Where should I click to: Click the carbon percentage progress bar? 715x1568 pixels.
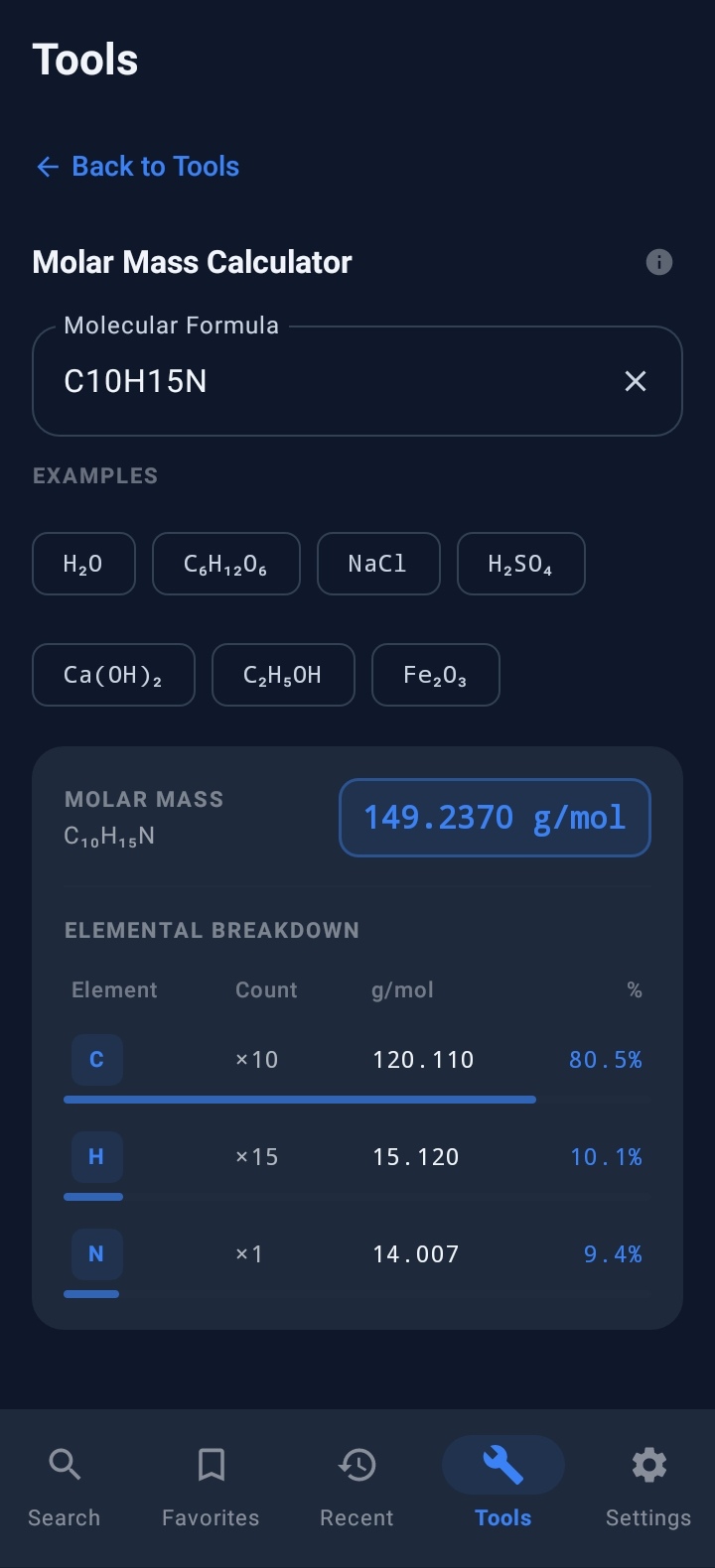[x=298, y=1099]
